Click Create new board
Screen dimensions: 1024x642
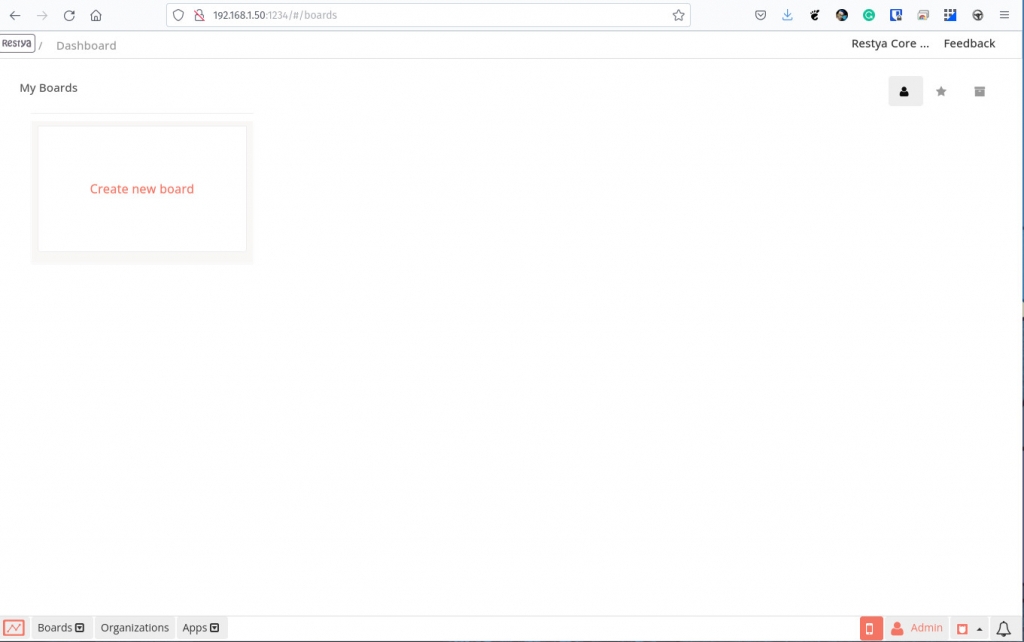click(141, 188)
